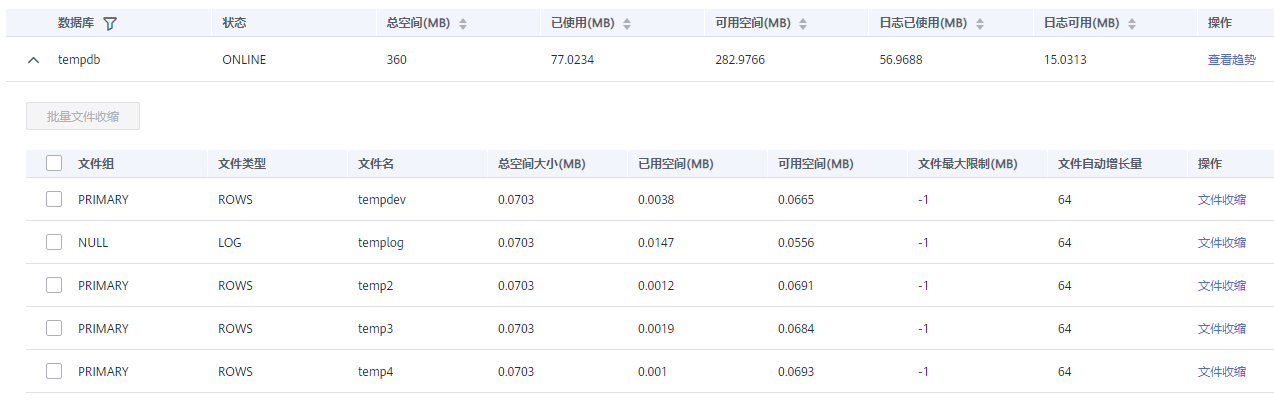
Task: Click 批量文件收缩 button
Action: (83, 116)
